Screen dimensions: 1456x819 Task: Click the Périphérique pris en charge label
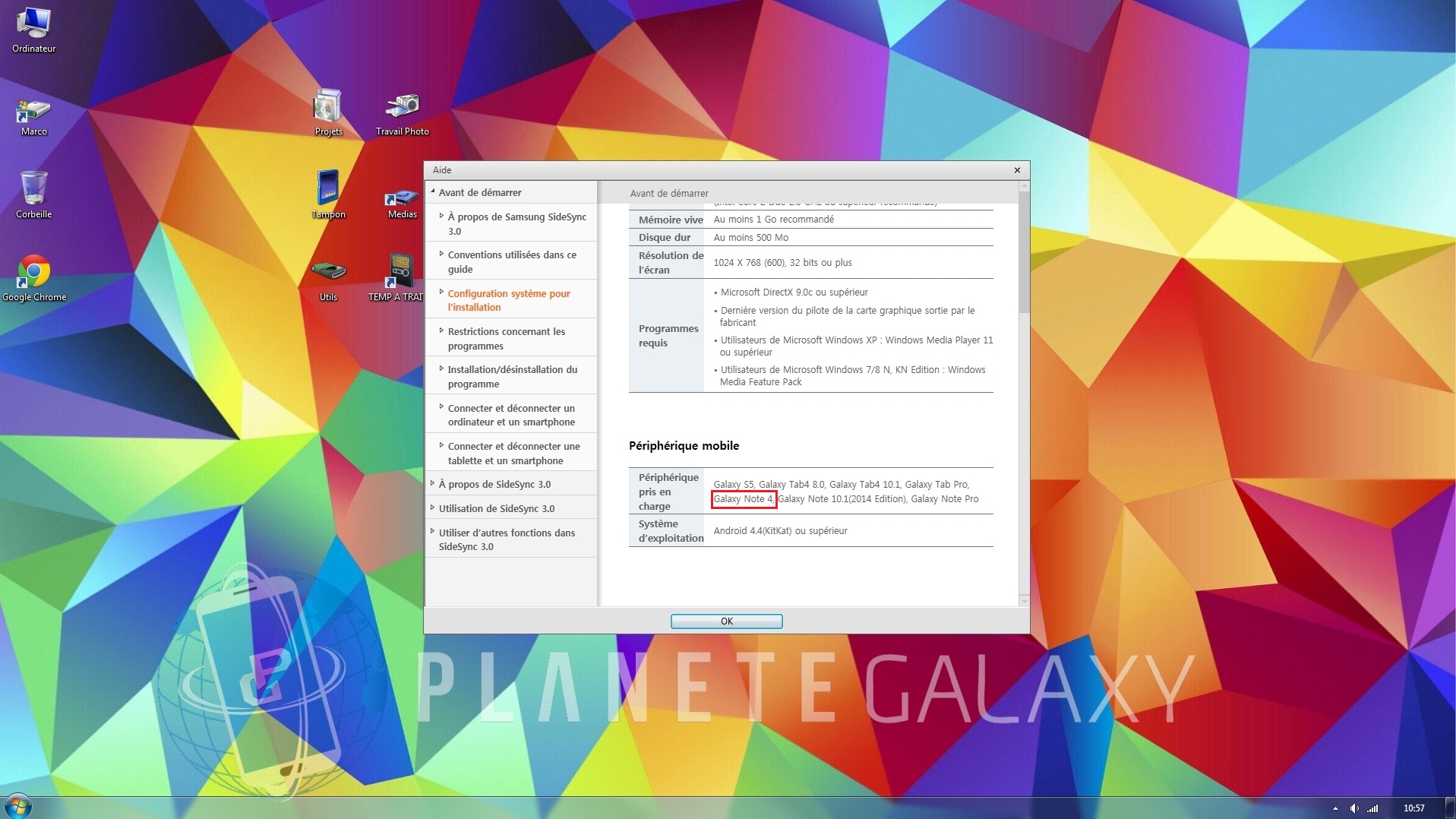pyautogui.click(x=668, y=492)
